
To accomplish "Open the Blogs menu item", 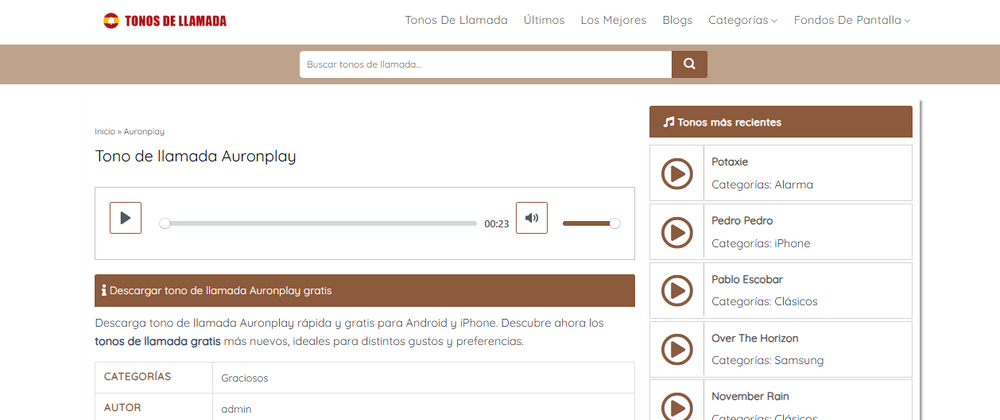I will (x=677, y=20).
